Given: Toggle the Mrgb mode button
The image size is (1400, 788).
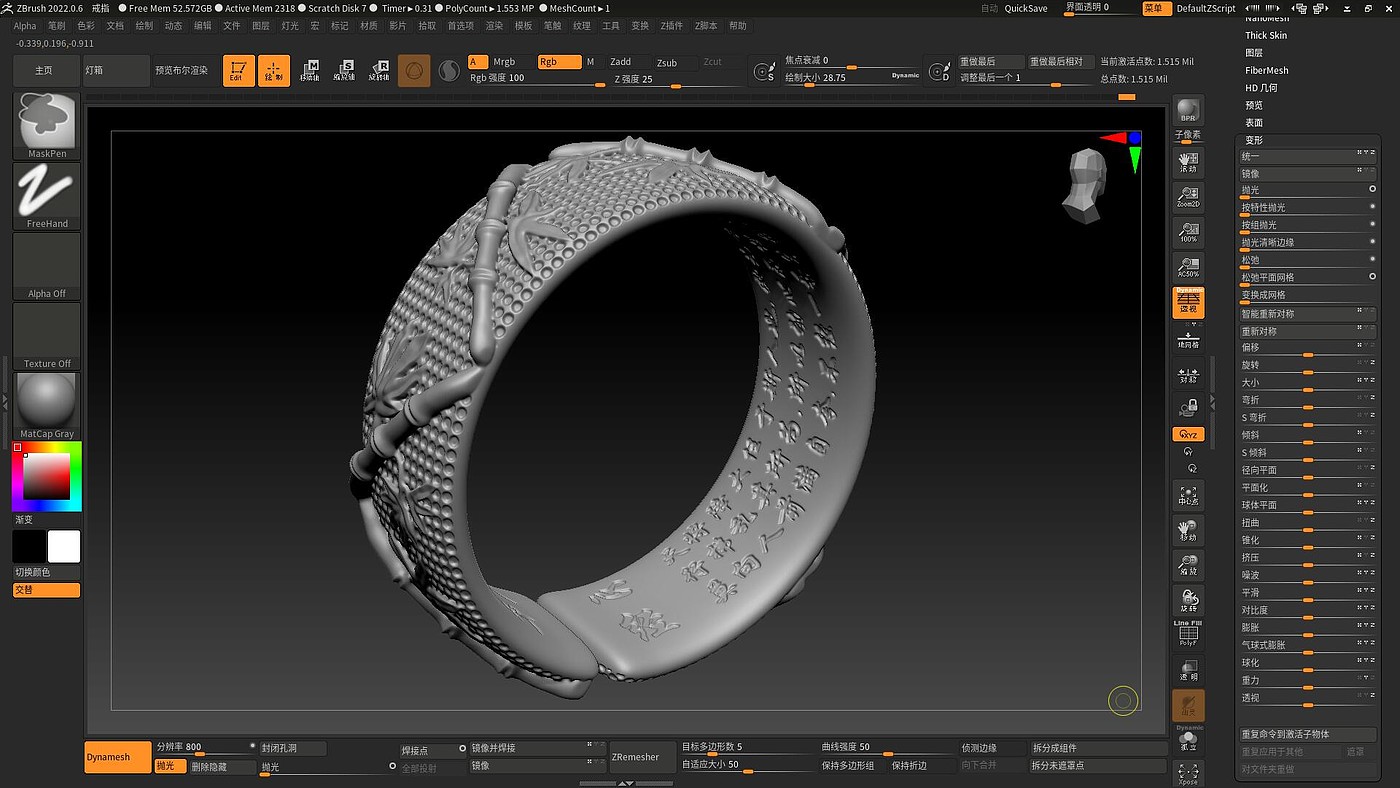Looking at the screenshot, I should click(x=504, y=62).
